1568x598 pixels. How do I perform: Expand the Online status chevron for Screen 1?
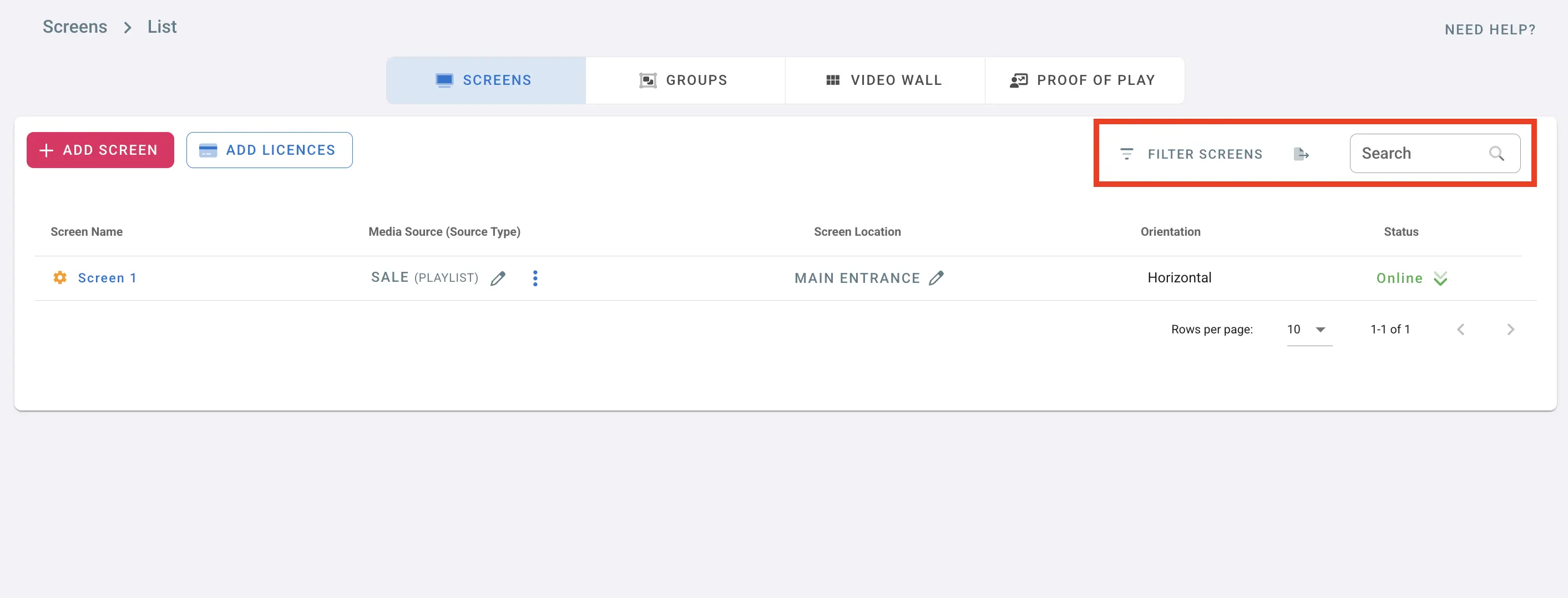coord(1440,278)
